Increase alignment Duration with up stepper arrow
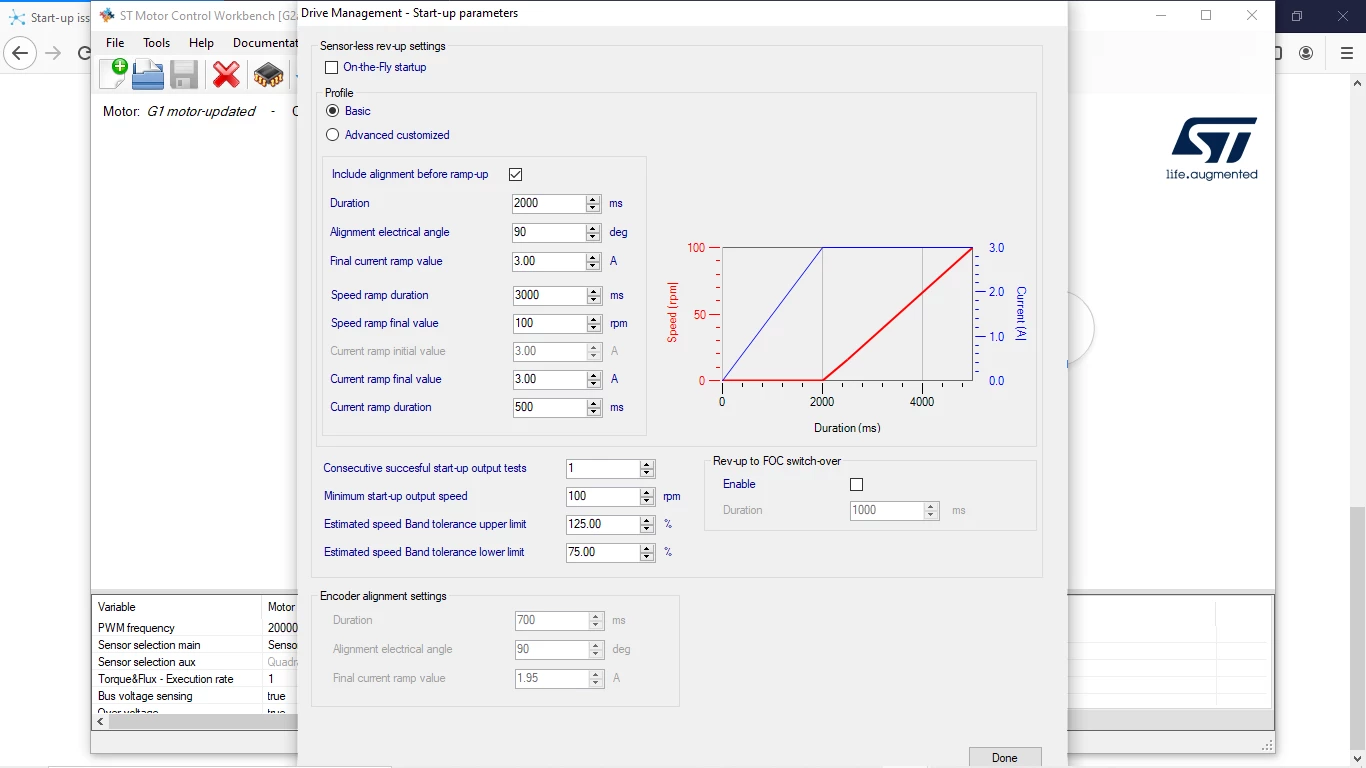1366x768 pixels. pyautogui.click(x=593, y=199)
